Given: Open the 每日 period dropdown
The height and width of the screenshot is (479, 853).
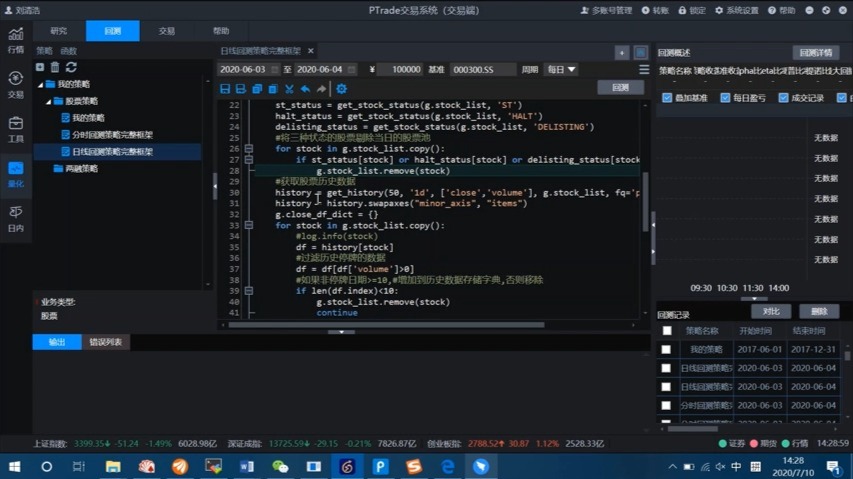Looking at the screenshot, I should coord(561,70).
